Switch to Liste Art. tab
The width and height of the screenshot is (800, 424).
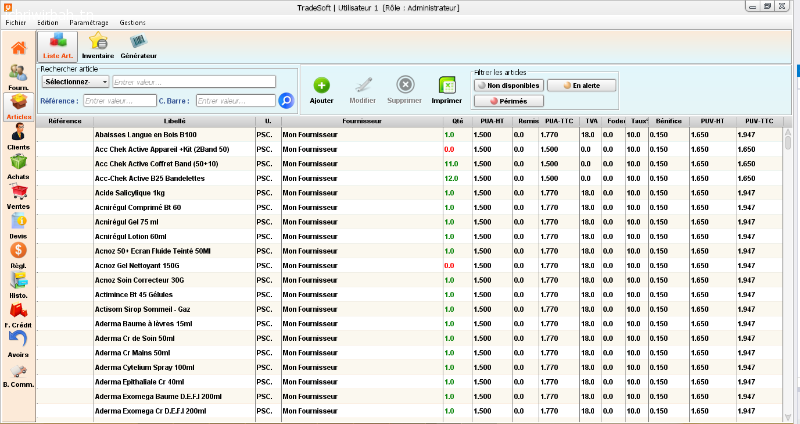[58, 46]
